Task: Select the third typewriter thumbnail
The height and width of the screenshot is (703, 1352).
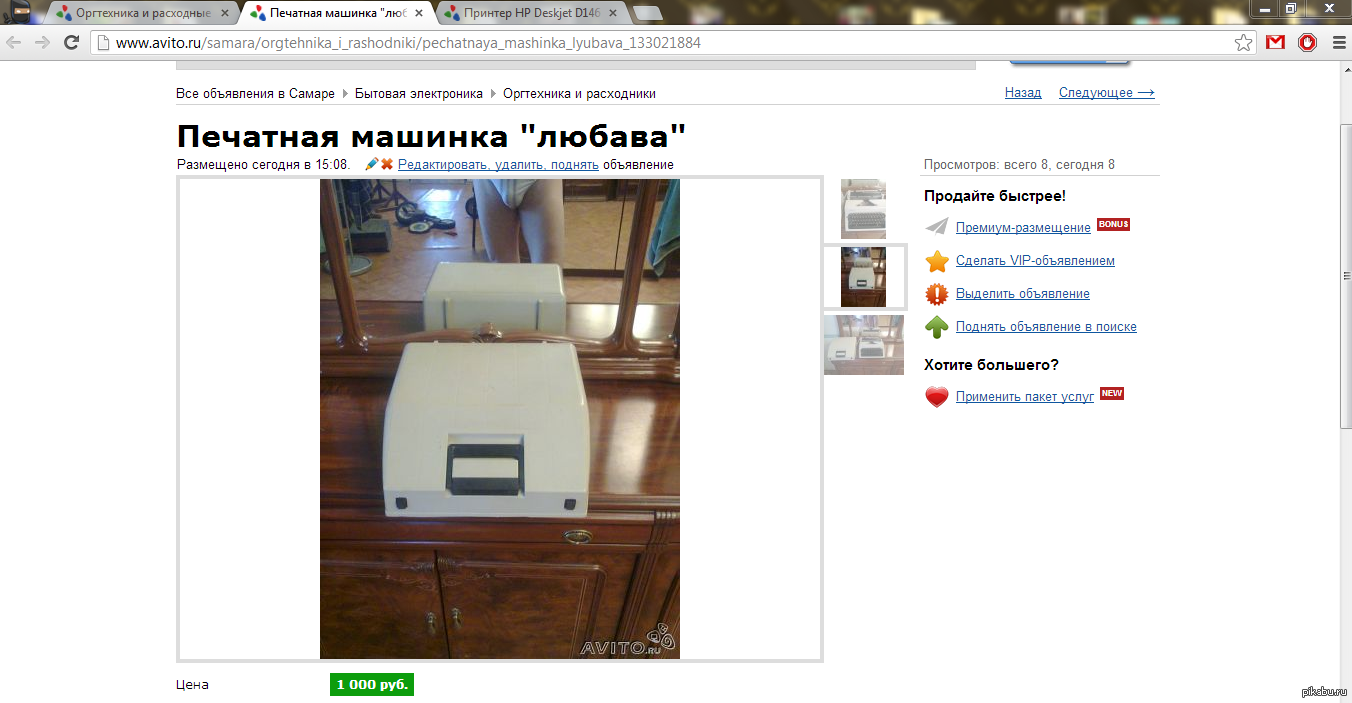Action: 863,345
